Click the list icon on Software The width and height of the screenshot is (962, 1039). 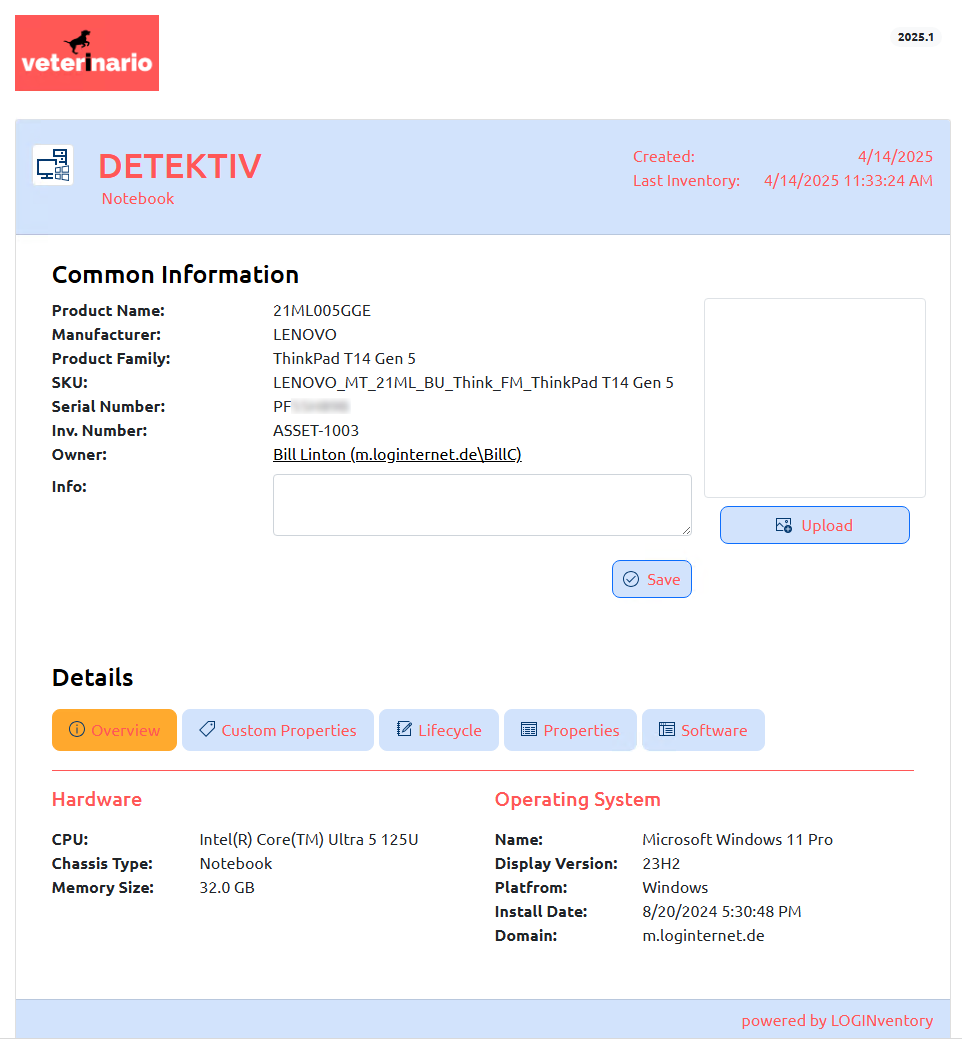tap(667, 730)
